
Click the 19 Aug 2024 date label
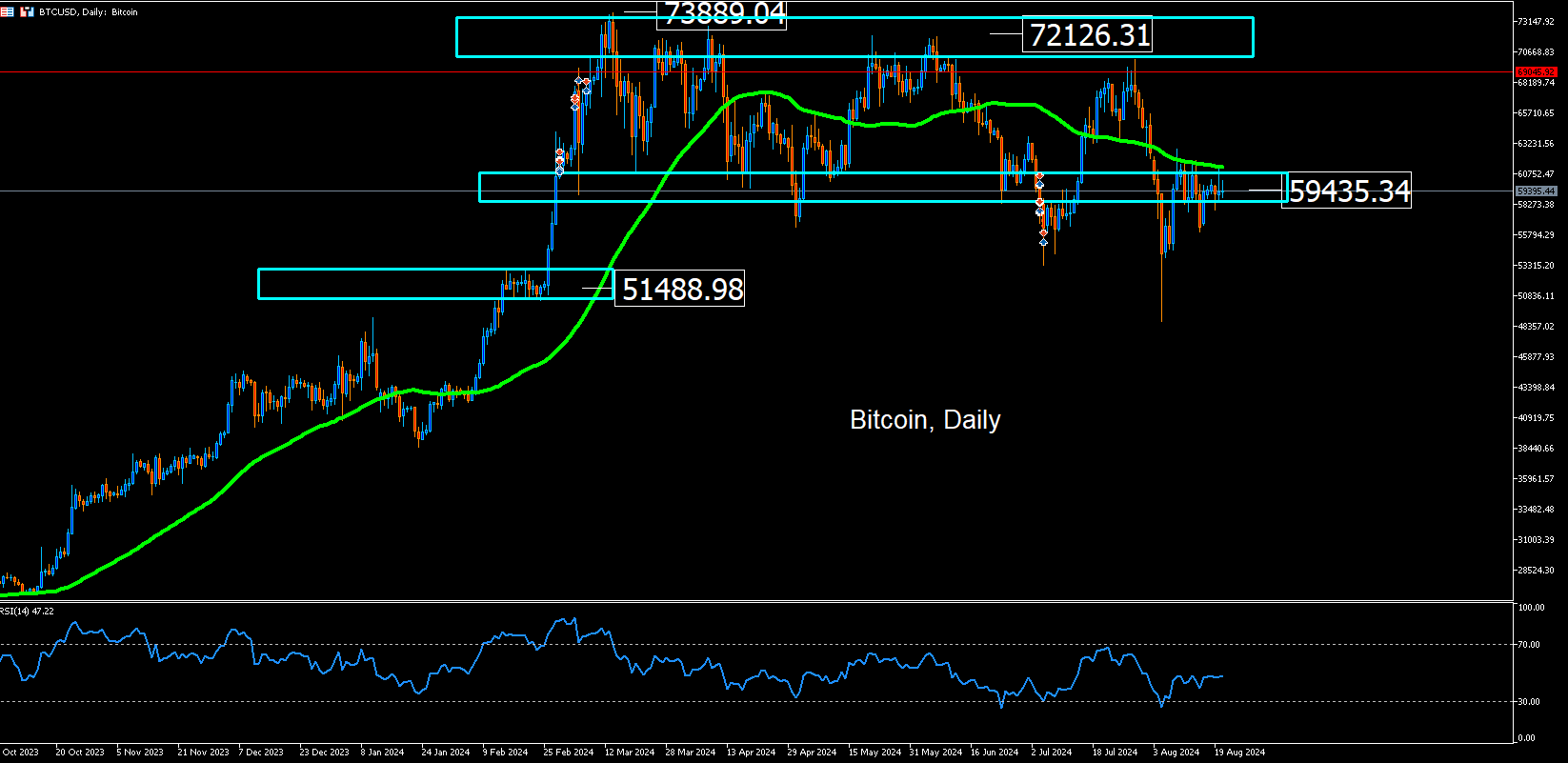point(1239,753)
